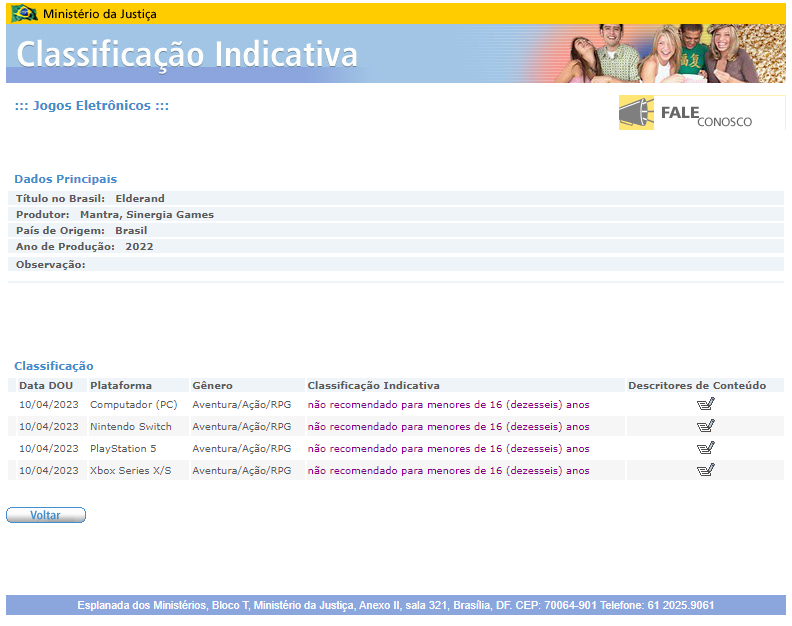Click the Jogos Eletrônicos section heading

click(x=91, y=105)
